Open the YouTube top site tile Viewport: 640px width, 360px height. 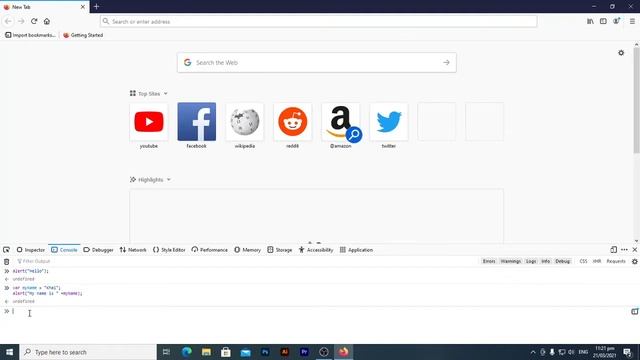click(x=149, y=122)
